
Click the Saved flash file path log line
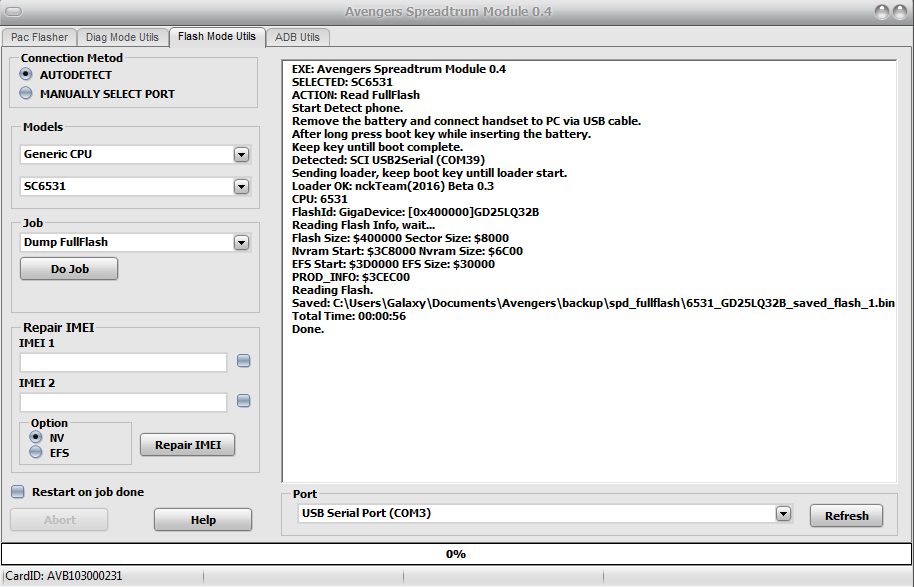click(x=593, y=303)
